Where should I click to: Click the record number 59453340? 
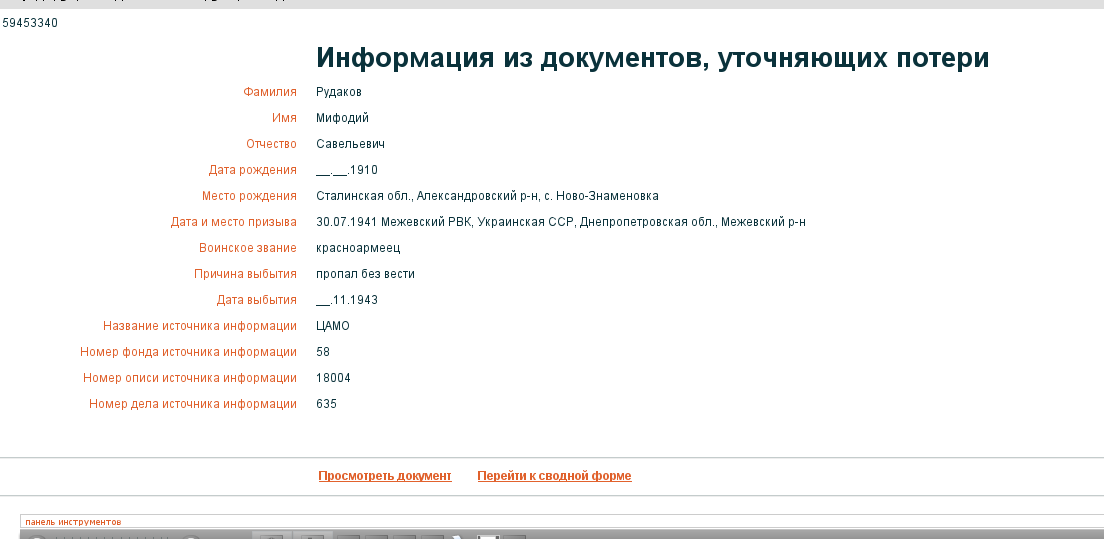[x=30, y=23]
